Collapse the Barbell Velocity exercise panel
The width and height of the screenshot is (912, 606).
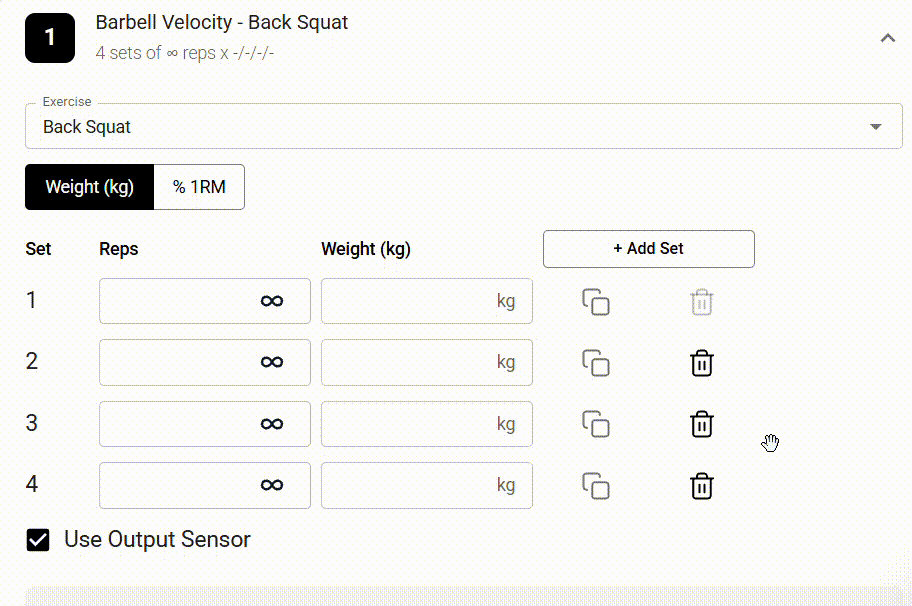coord(888,38)
